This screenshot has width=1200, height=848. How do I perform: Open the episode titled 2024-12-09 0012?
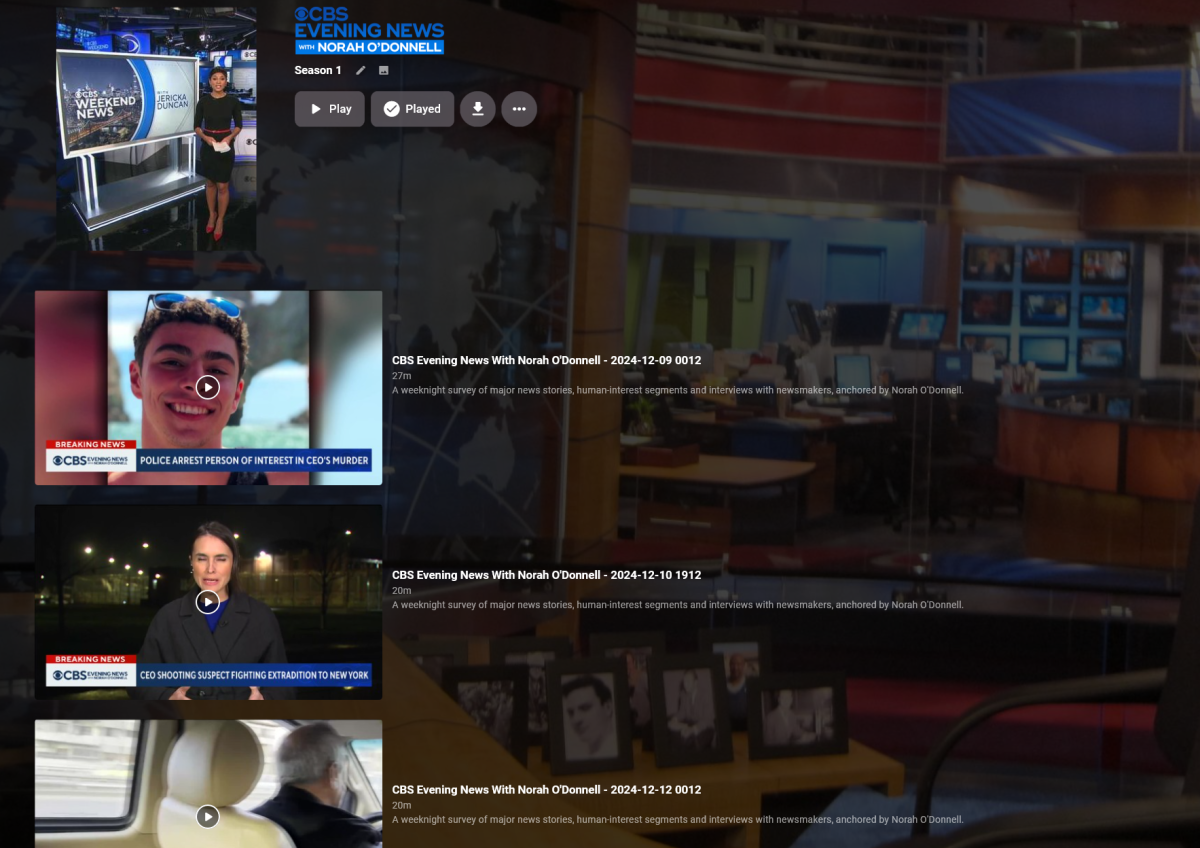pyautogui.click(x=546, y=360)
